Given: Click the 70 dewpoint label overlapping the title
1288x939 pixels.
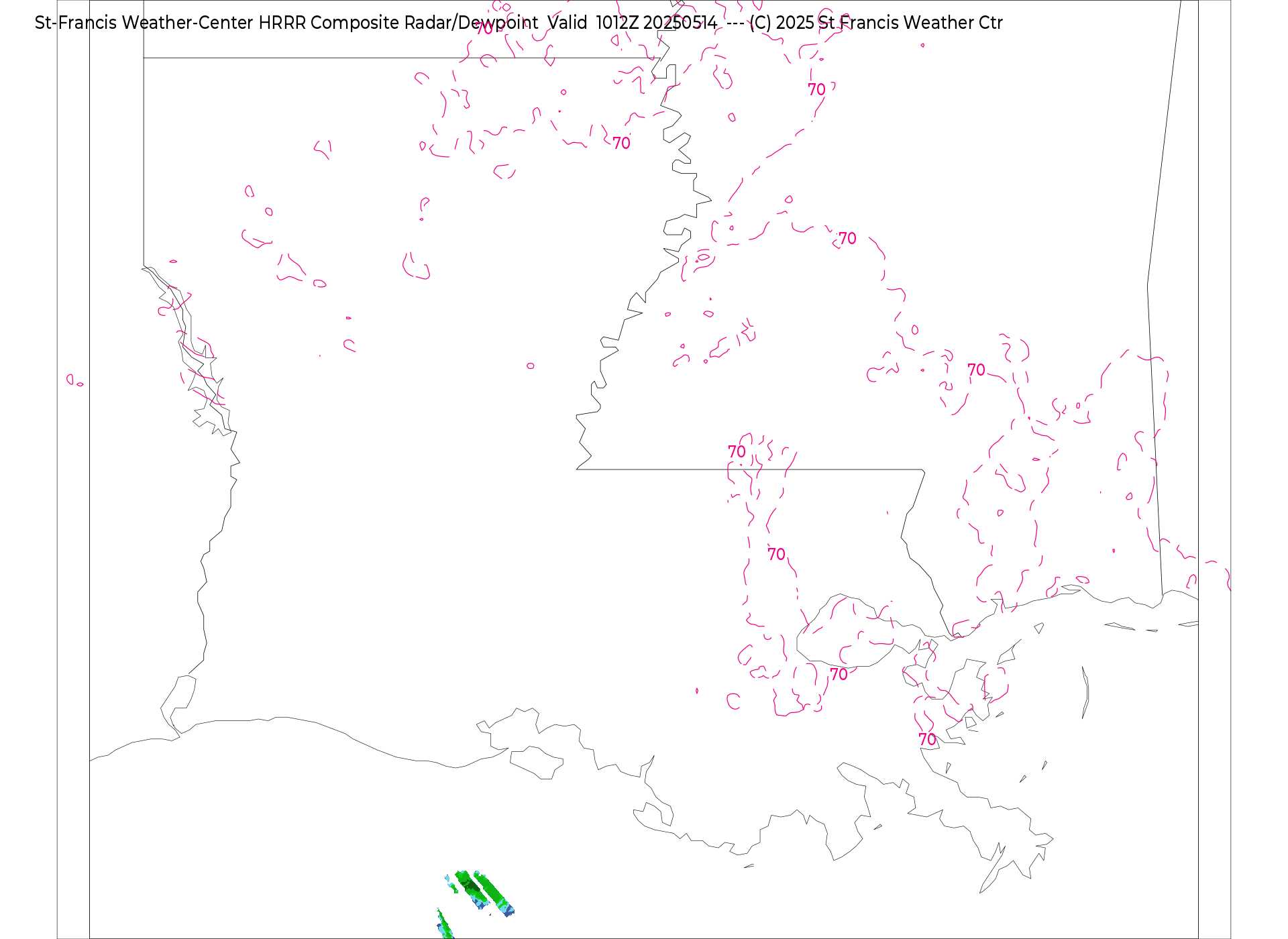Looking at the screenshot, I should pos(484,29).
